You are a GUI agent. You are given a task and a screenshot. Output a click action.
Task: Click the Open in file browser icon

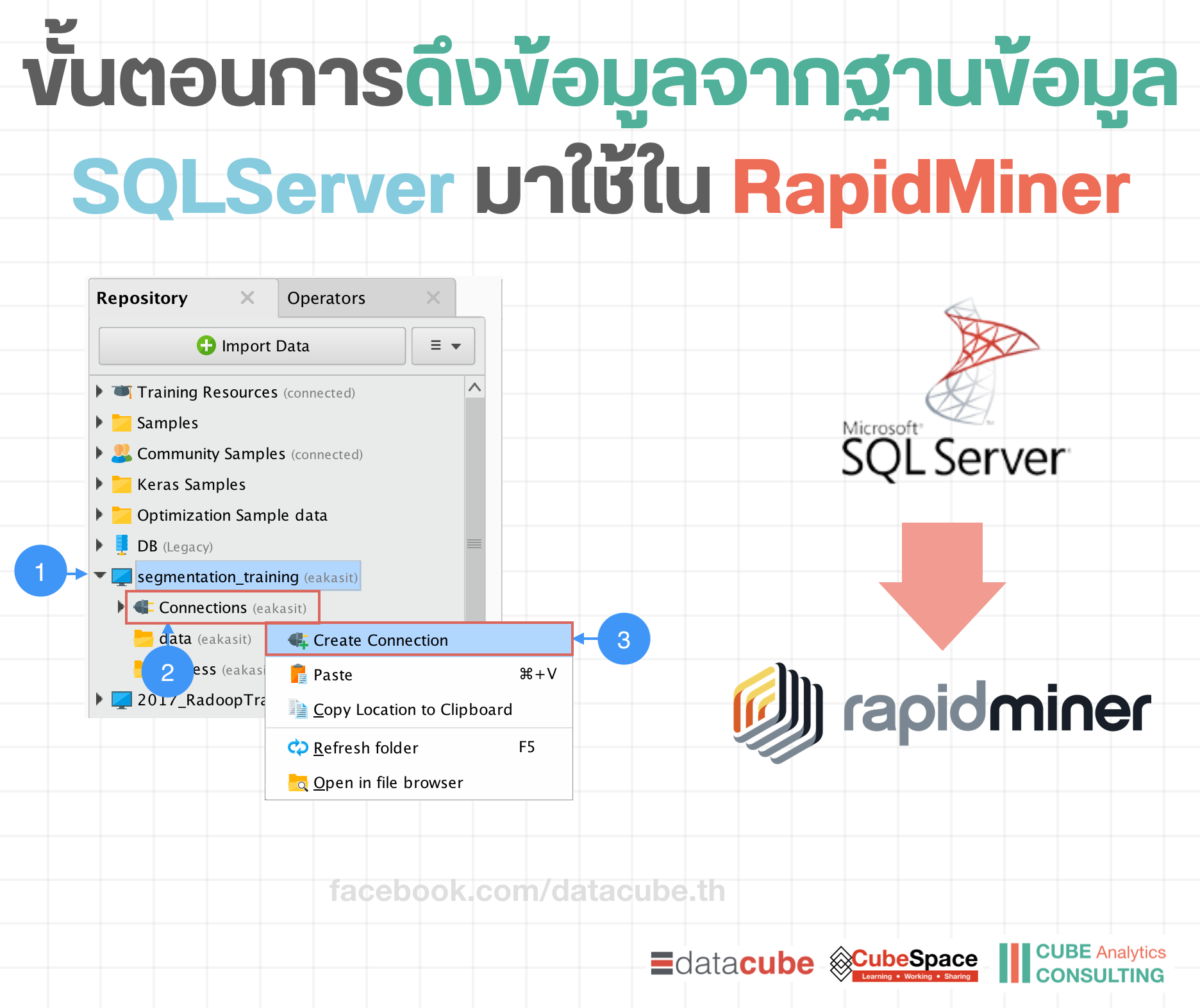[298, 782]
